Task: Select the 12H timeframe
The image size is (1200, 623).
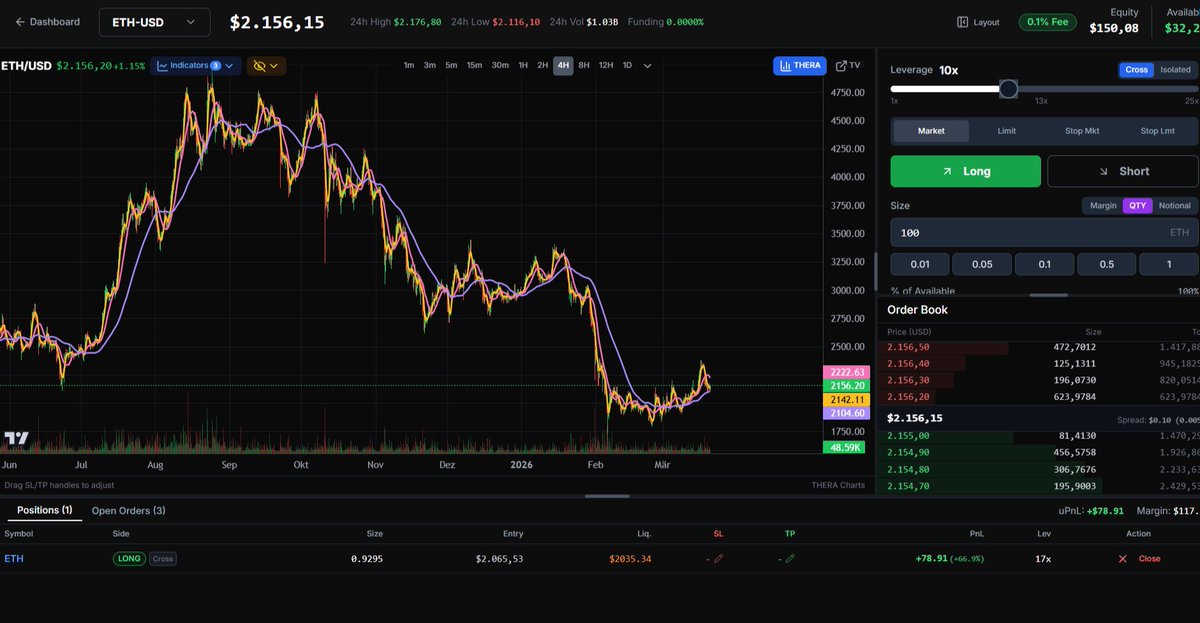Action: [x=606, y=66]
